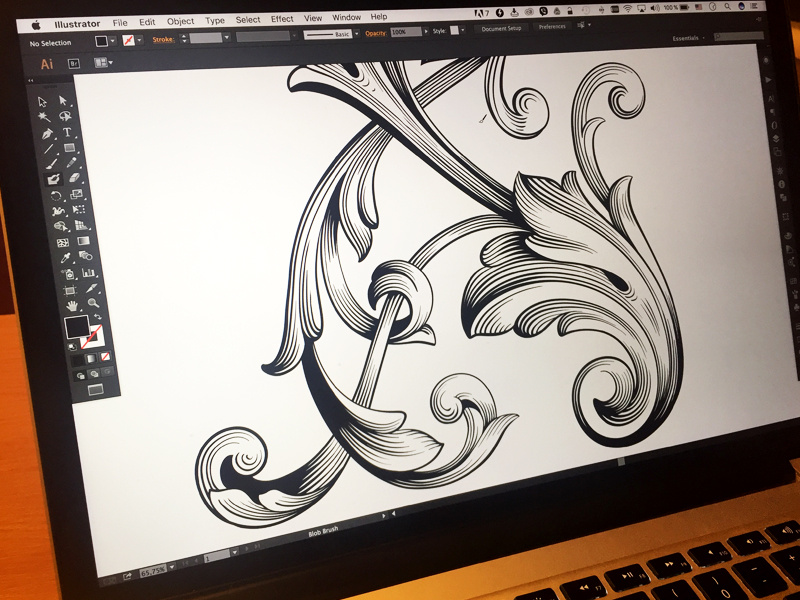Open the Basic brush definition dropdown

coord(356,35)
